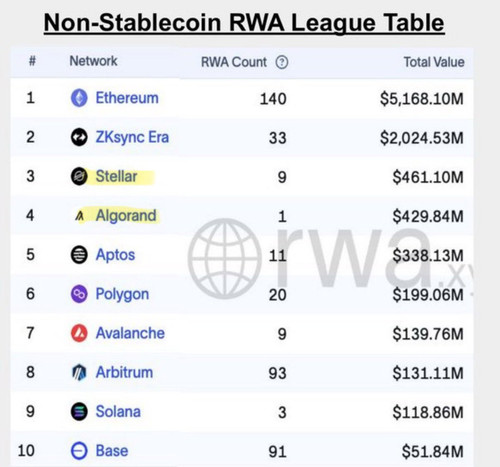
Task: Click the Algorand logo icon
Action: point(79,216)
